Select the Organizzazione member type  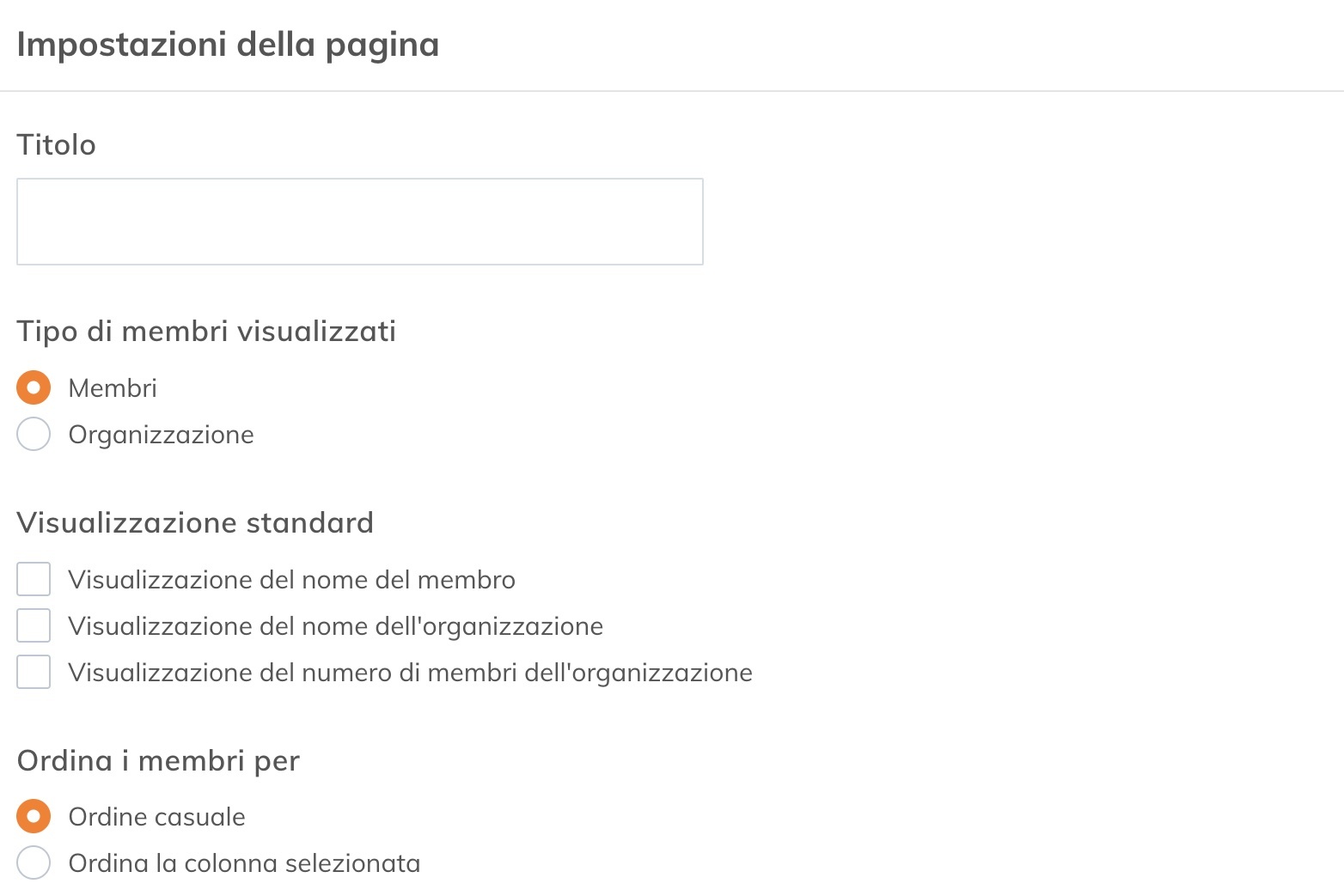click(33, 435)
